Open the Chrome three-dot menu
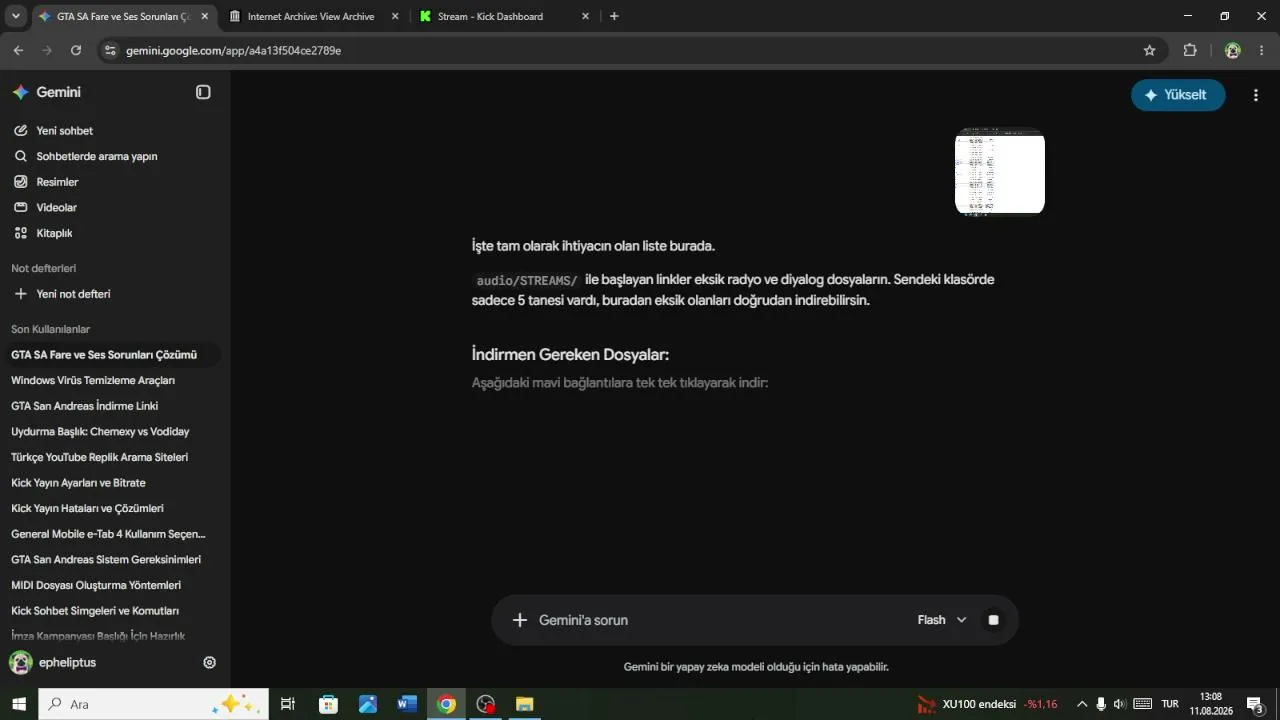Screen dimensions: 1280x720 pos(1260,50)
